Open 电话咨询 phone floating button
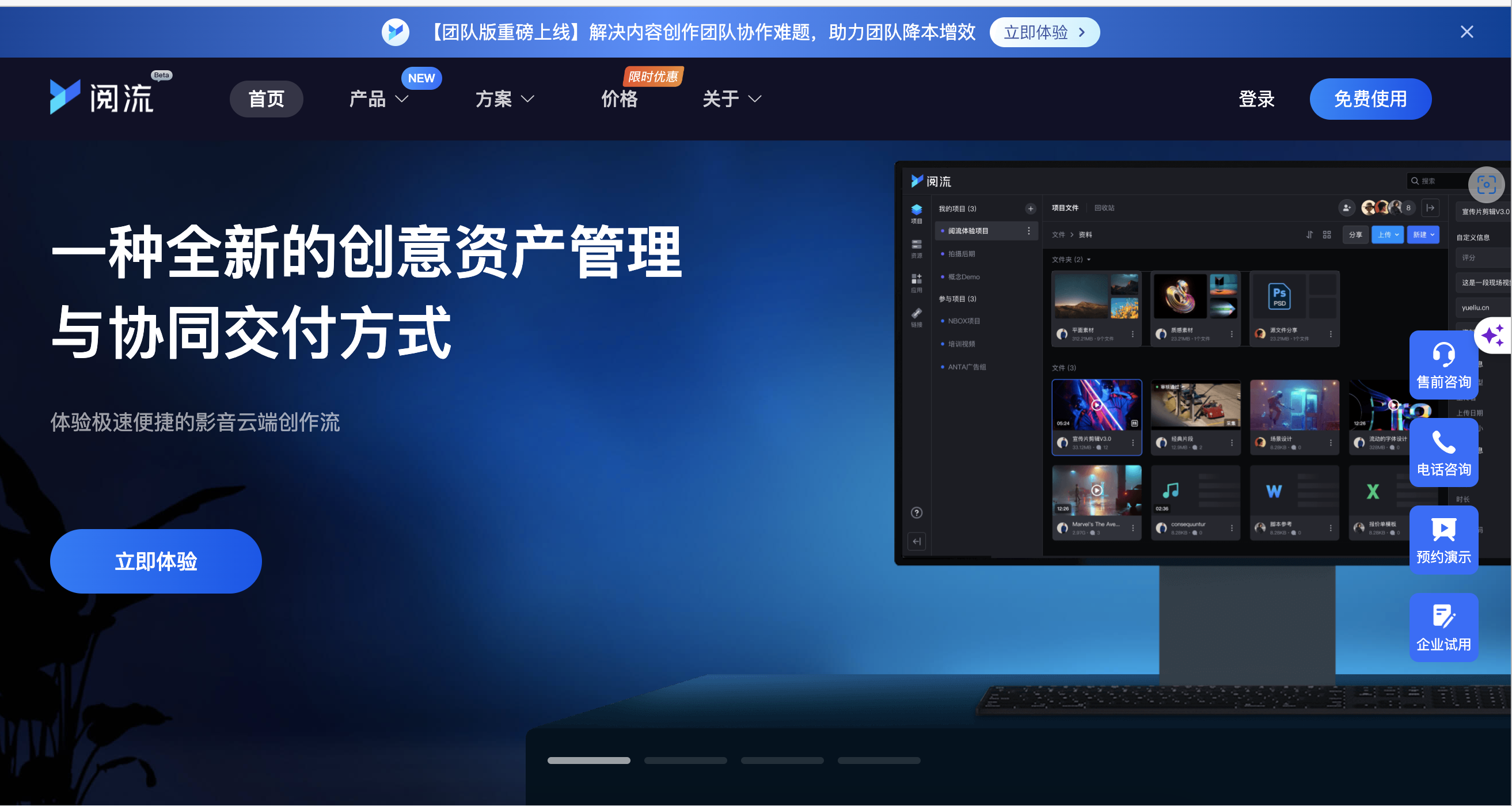 [x=1443, y=453]
